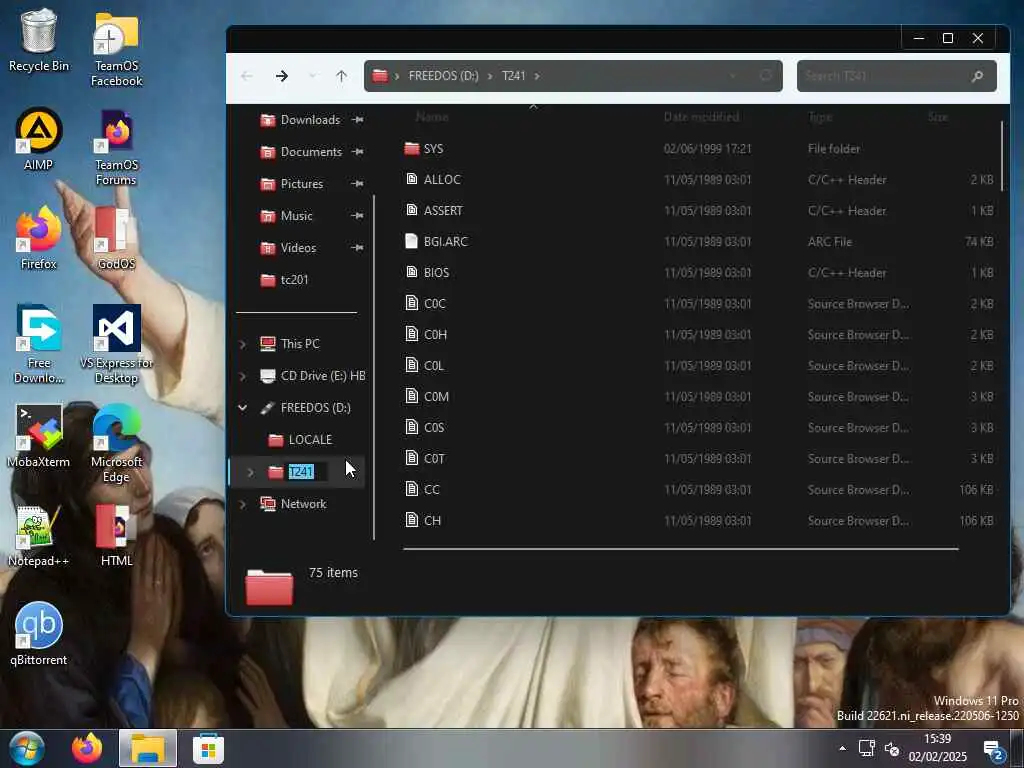The height and width of the screenshot is (768, 1024).
Task: Open TeamOS Forums desktop shortcut
Action: pos(116,148)
